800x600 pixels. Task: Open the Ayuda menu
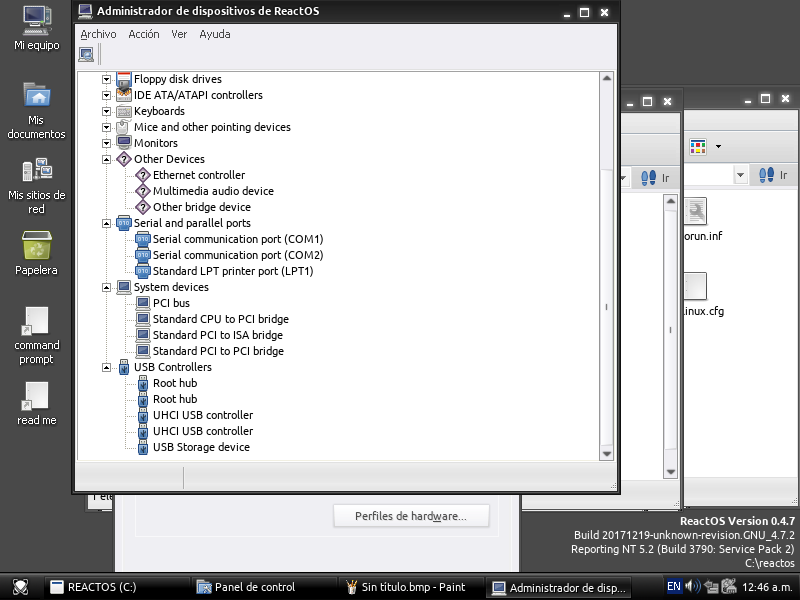pos(215,34)
